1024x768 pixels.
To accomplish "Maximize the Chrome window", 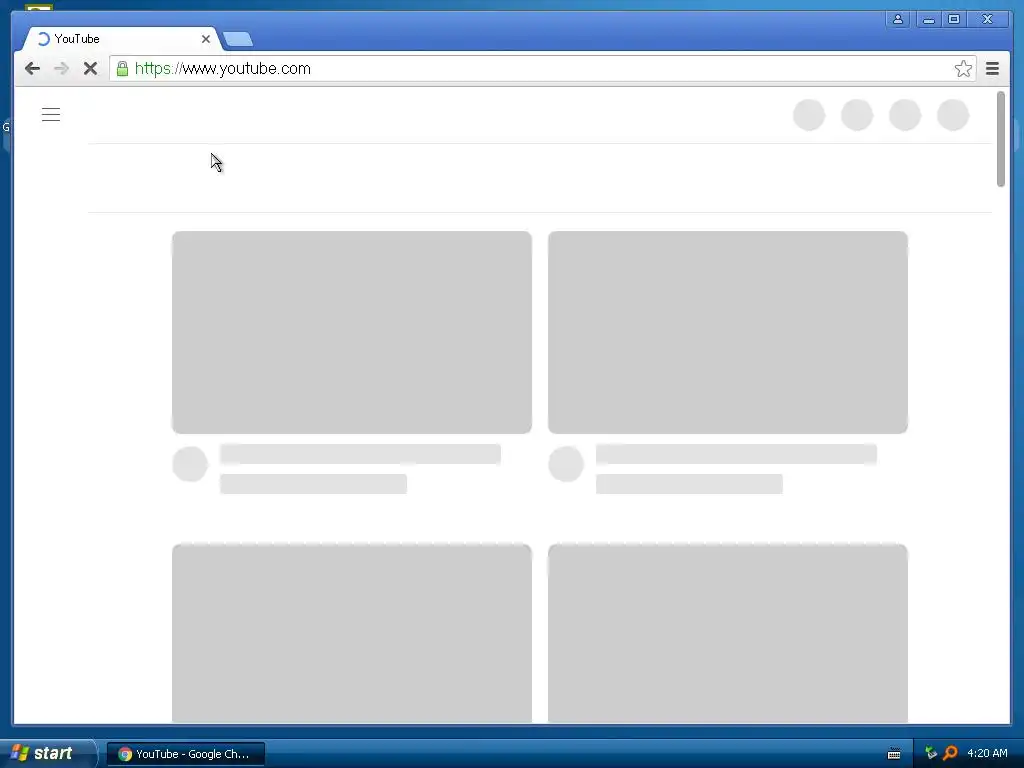I will click(x=953, y=19).
